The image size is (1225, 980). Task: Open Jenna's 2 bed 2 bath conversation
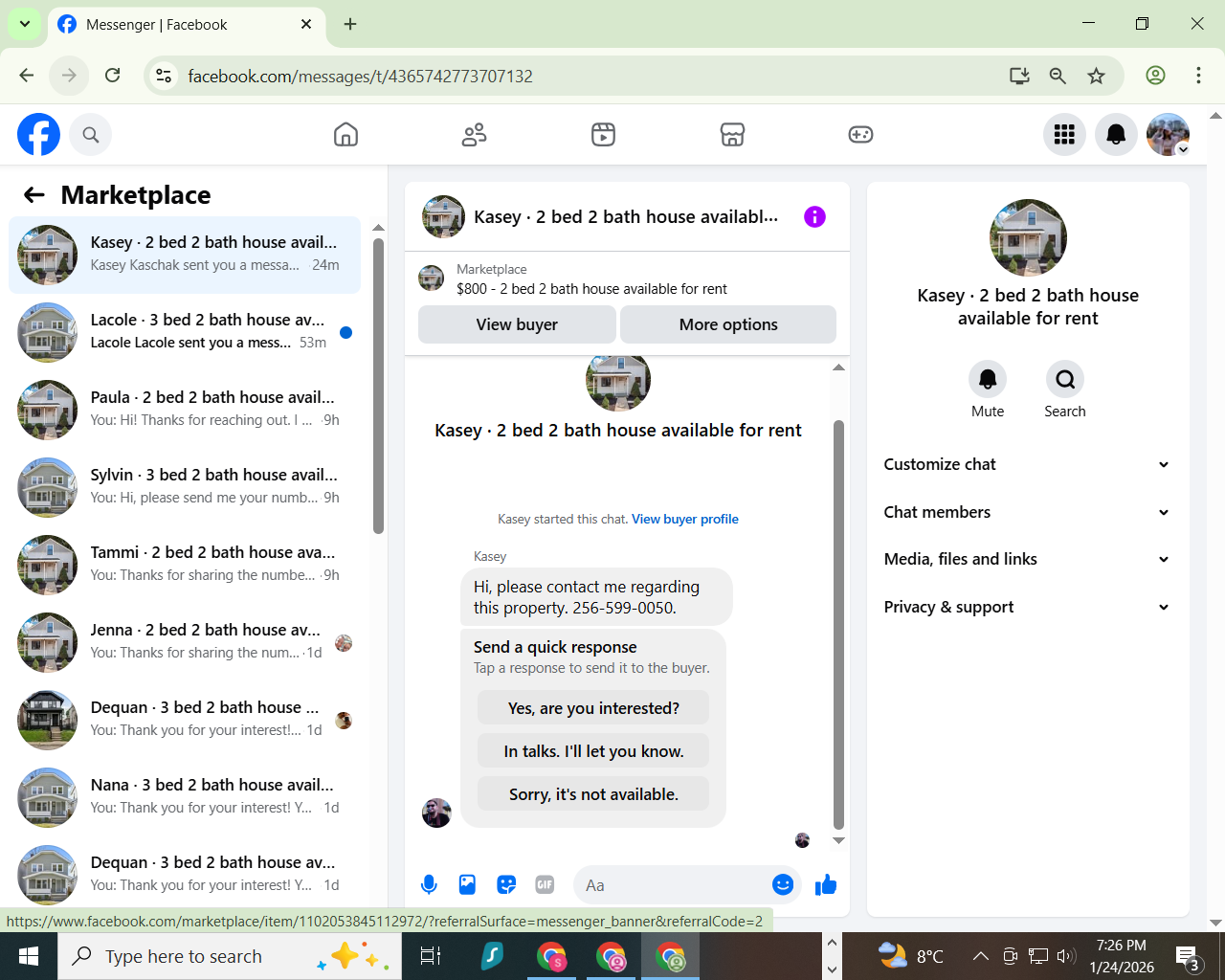185,642
